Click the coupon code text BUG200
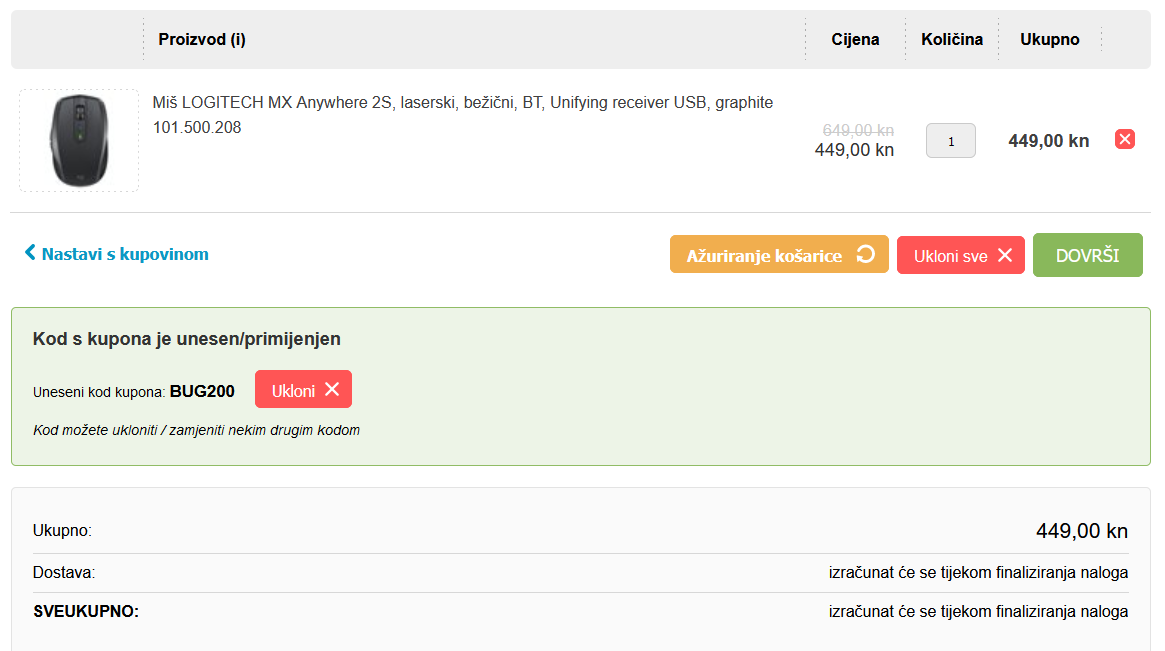This screenshot has width=1165, height=651. coord(202,392)
